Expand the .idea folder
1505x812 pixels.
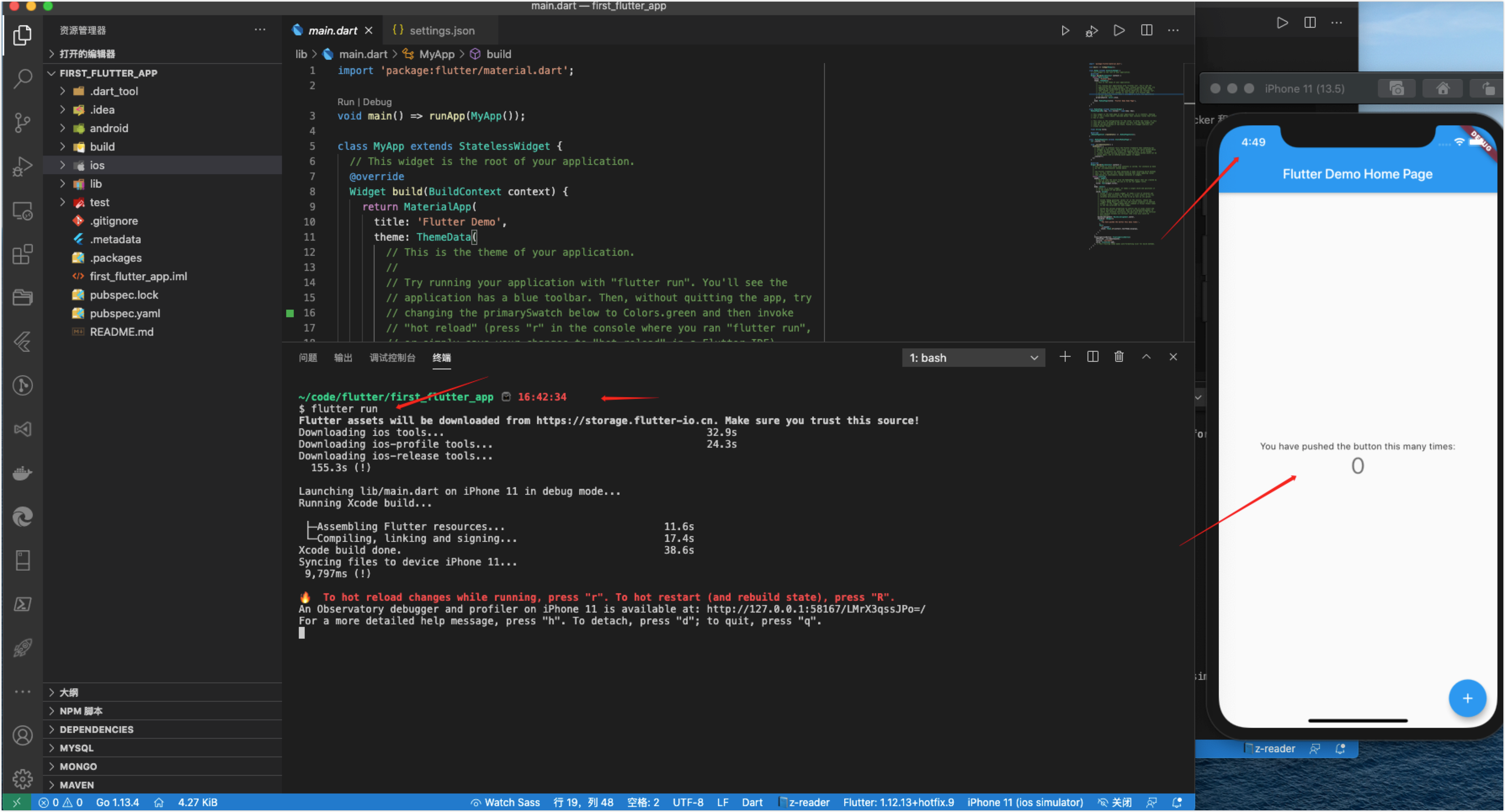pos(162,110)
